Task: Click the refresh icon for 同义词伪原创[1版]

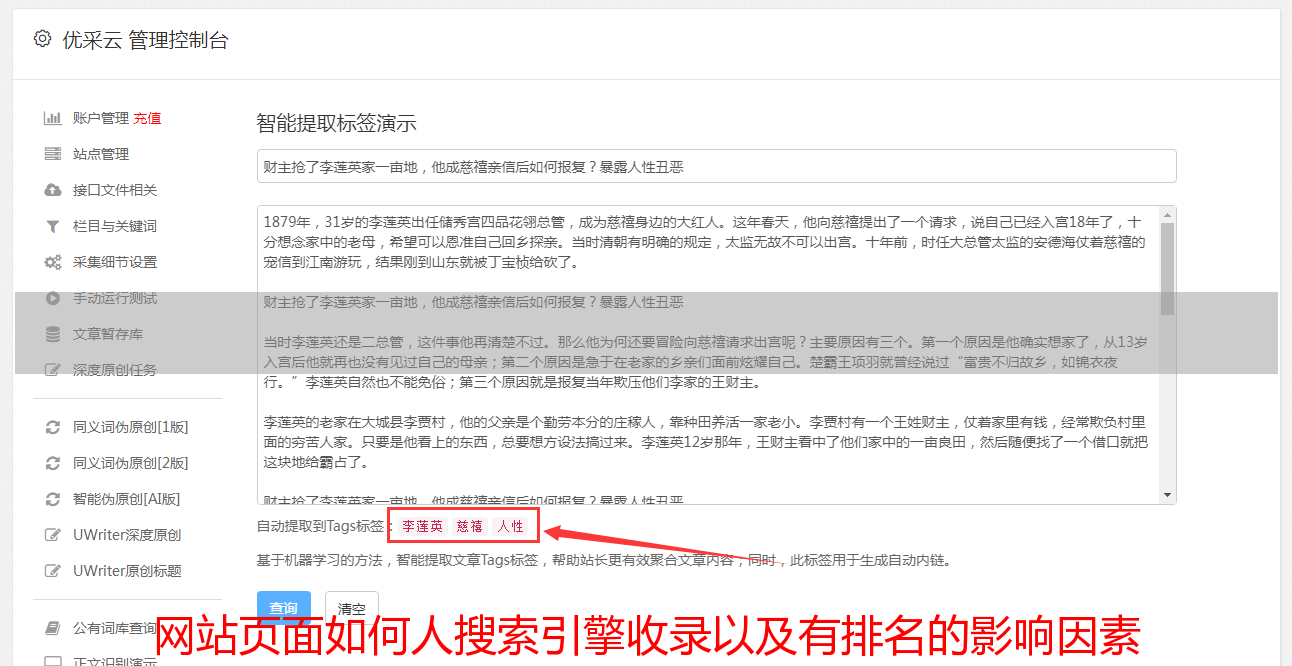Action: tap(53, 427)
